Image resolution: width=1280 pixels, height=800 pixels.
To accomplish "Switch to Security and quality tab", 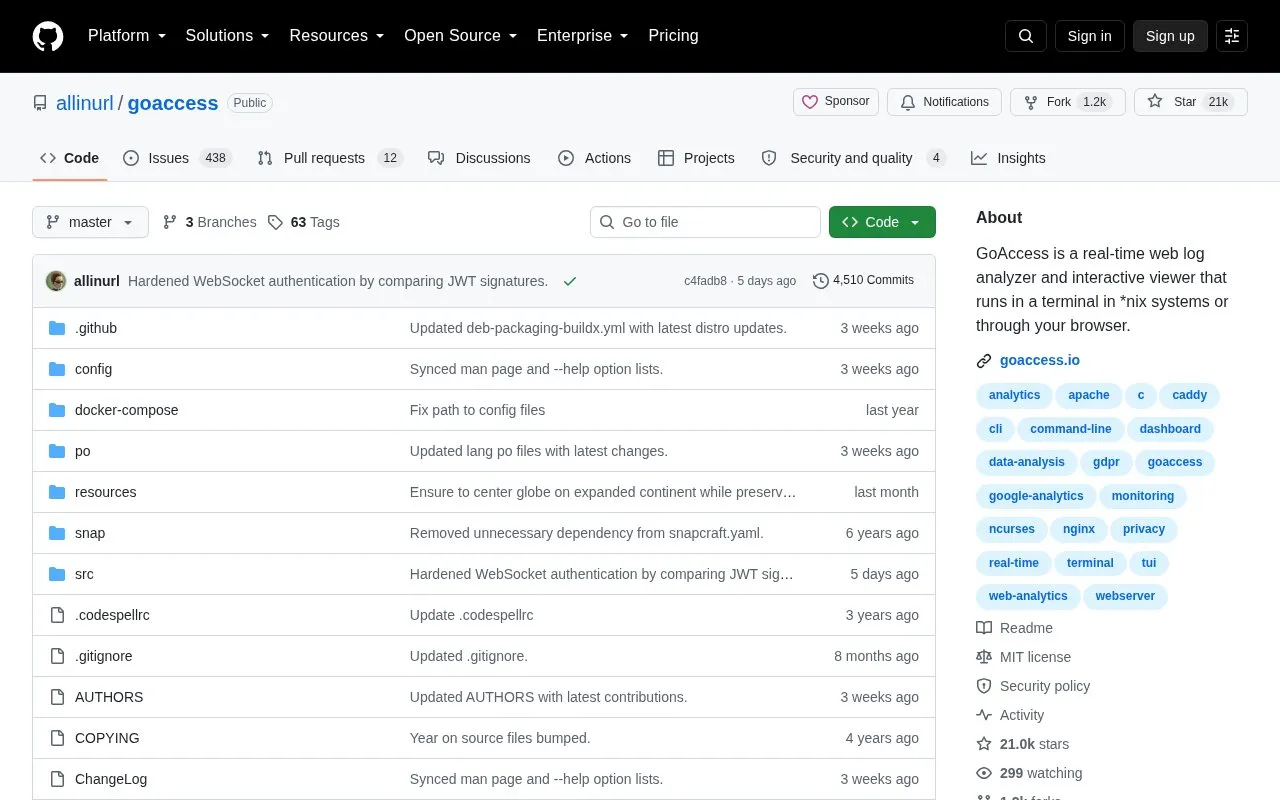I will coord(853,158).
